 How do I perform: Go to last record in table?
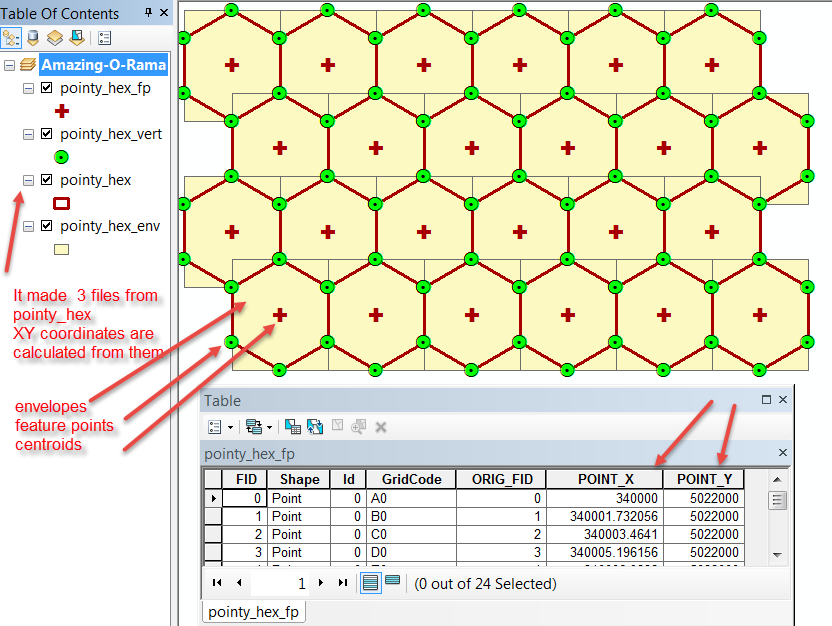343,582
